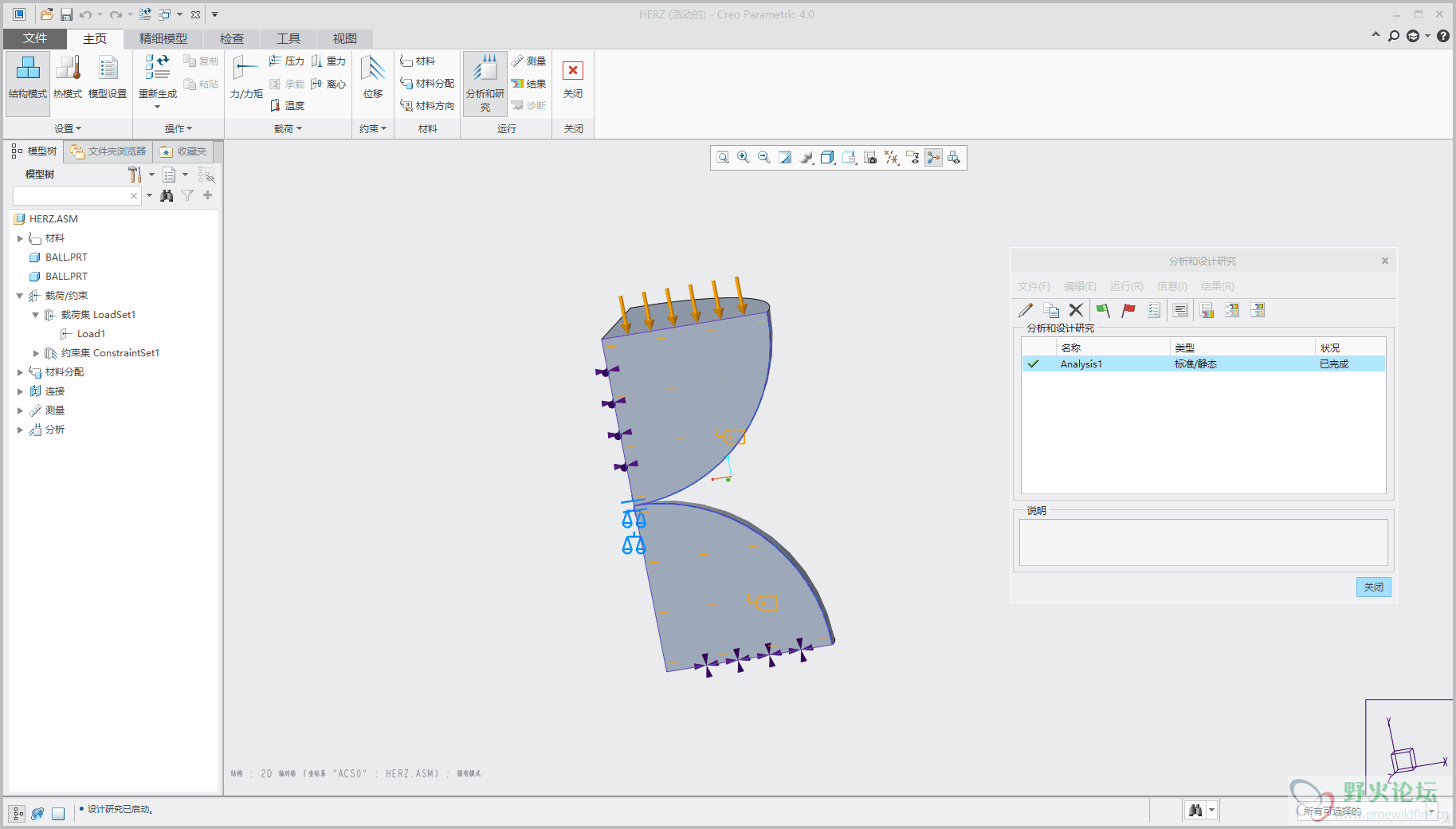The width and height of the screenshot is (1456, 829).
Task: Add a 离心 centrifugal load
Action: [x=328, y=84]
